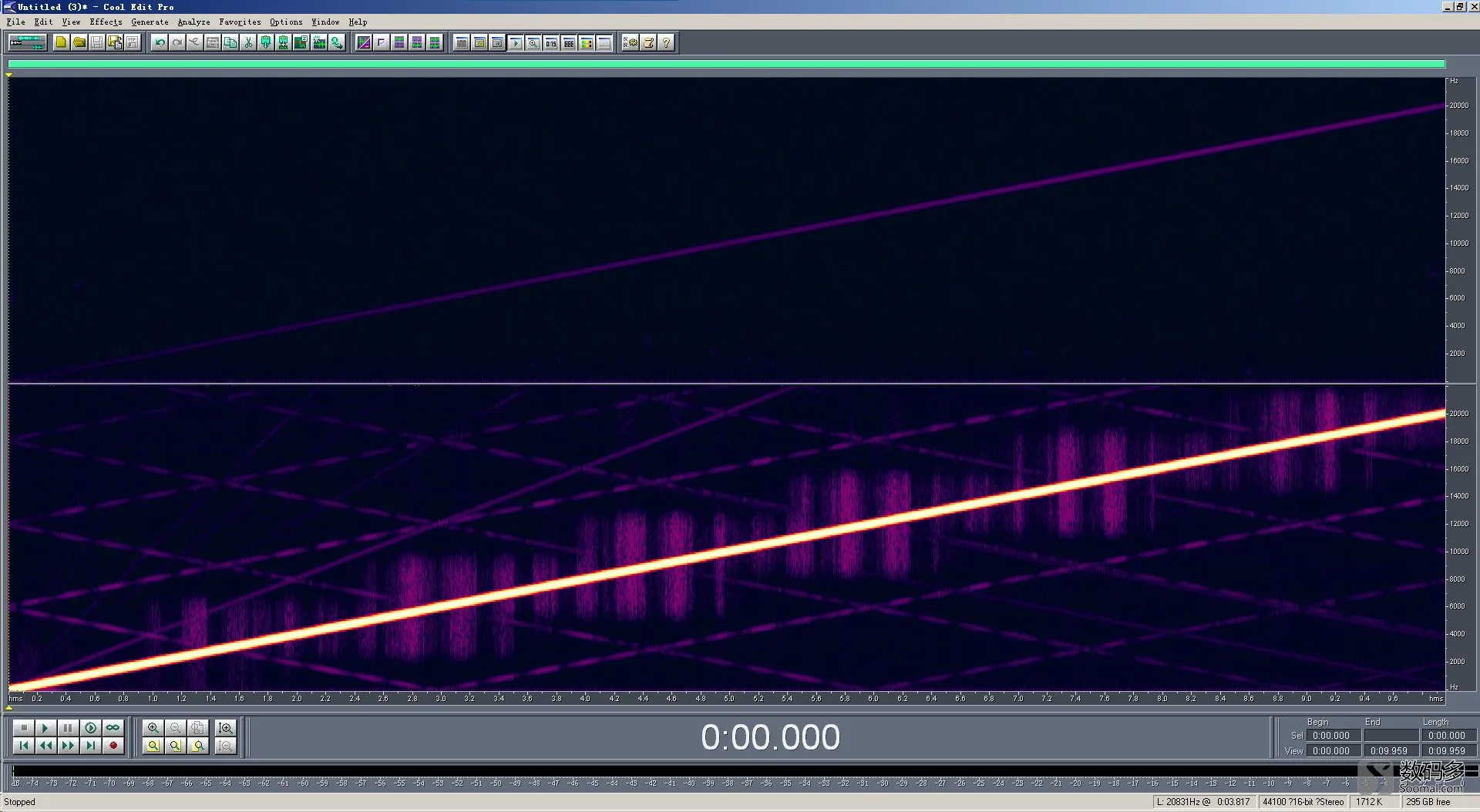Click the Copy icon in the toolbar
Image resolution: width=1480 pixels, height=812 pixels.
[230, 42]
